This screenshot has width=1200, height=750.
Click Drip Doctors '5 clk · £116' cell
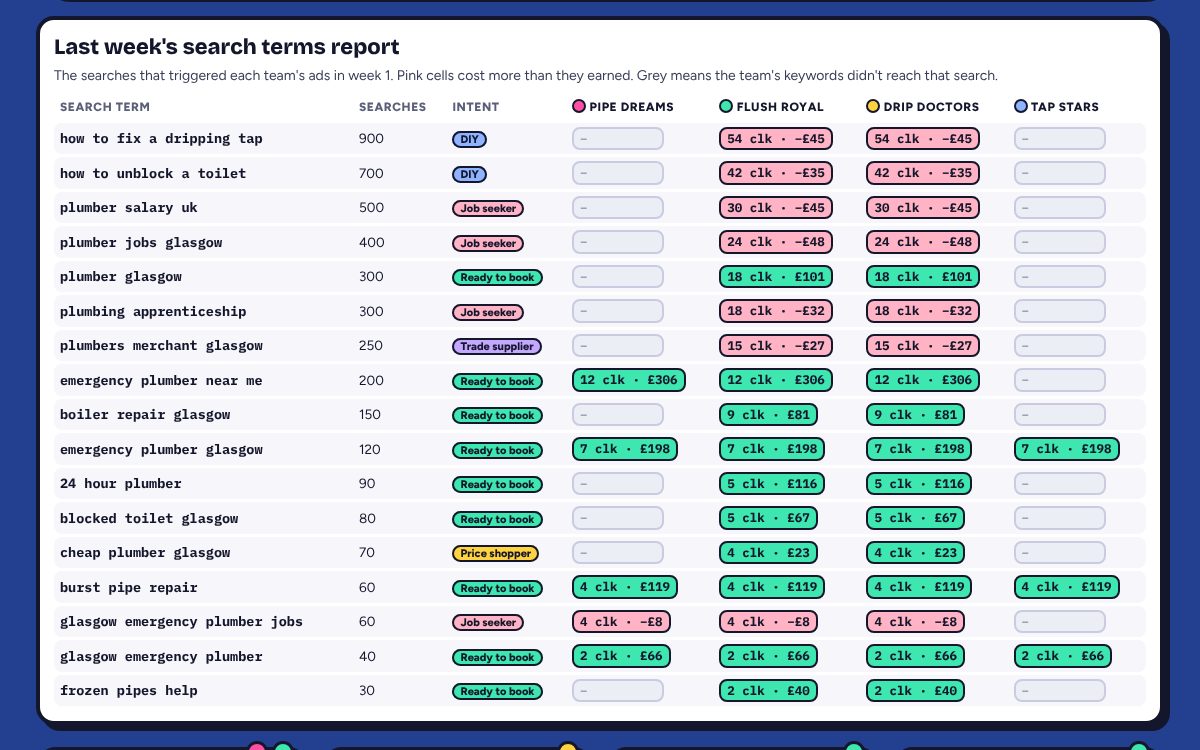click(919, 484)
